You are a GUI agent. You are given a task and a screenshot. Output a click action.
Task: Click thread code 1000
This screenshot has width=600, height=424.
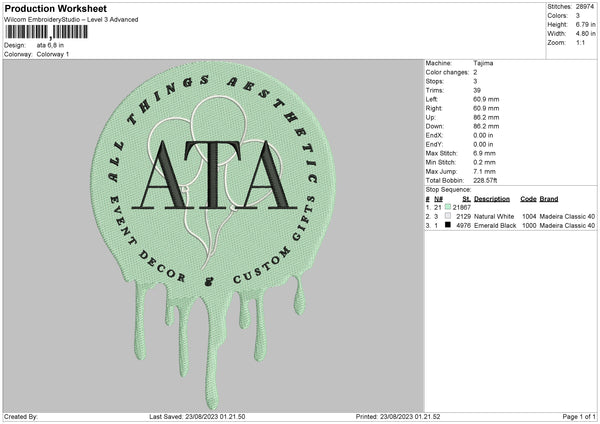(529, 226)
